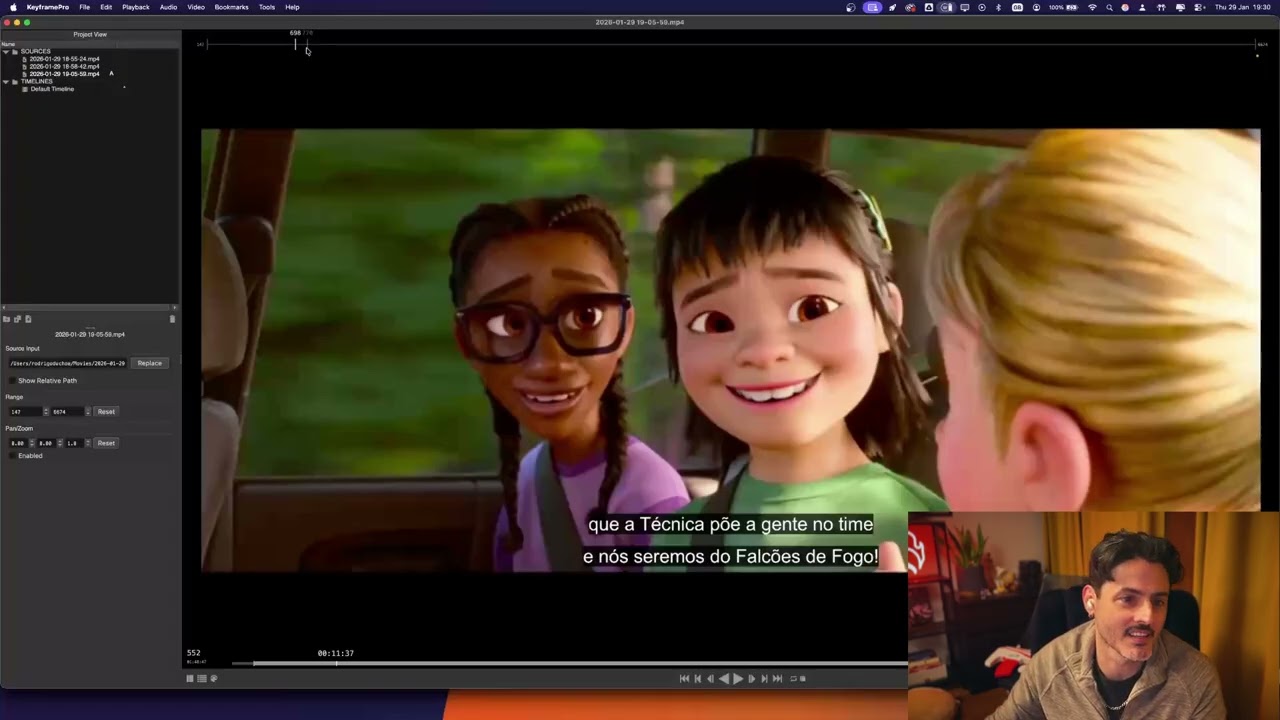The width and height of the screenshot is (1280, 720).
Task: Click the stepper of first Pan/Zoom value
Action: [x=32, y=443]
